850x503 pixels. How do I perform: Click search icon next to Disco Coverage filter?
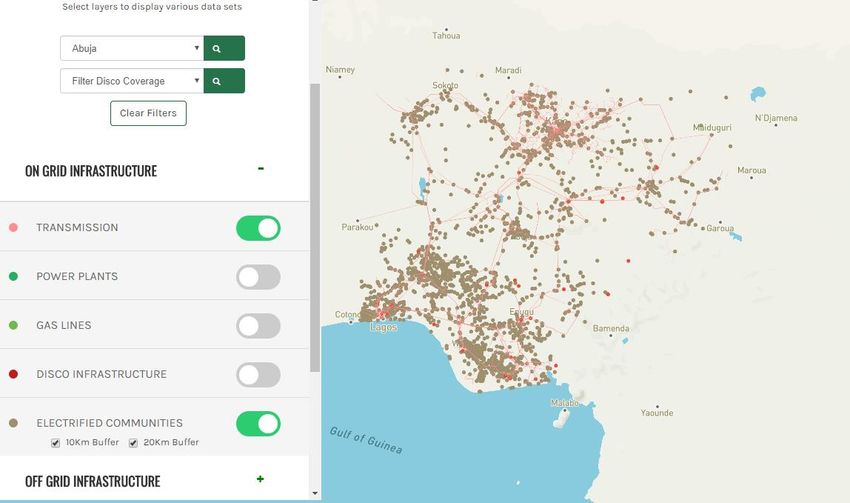[224, 81]
